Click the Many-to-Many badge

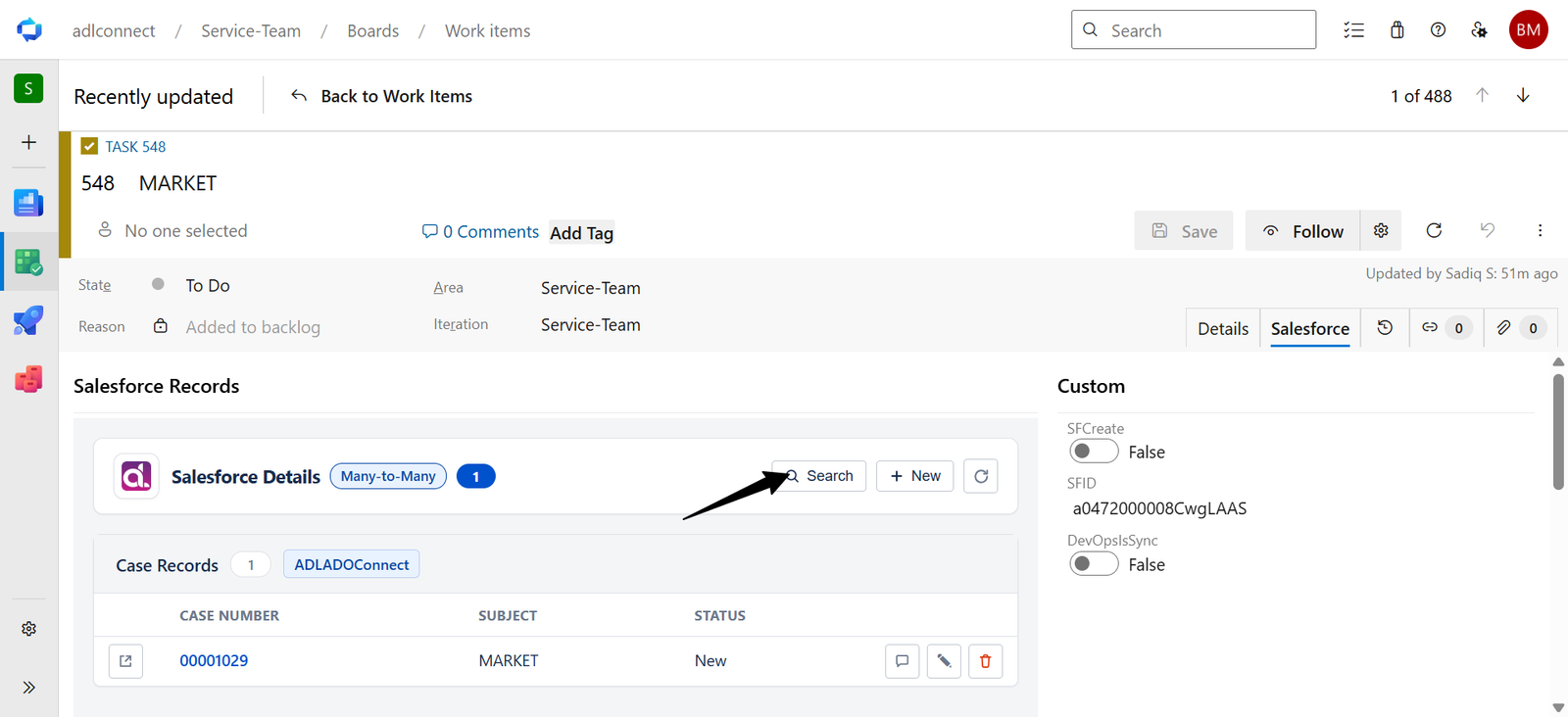[x=388, y=476]
